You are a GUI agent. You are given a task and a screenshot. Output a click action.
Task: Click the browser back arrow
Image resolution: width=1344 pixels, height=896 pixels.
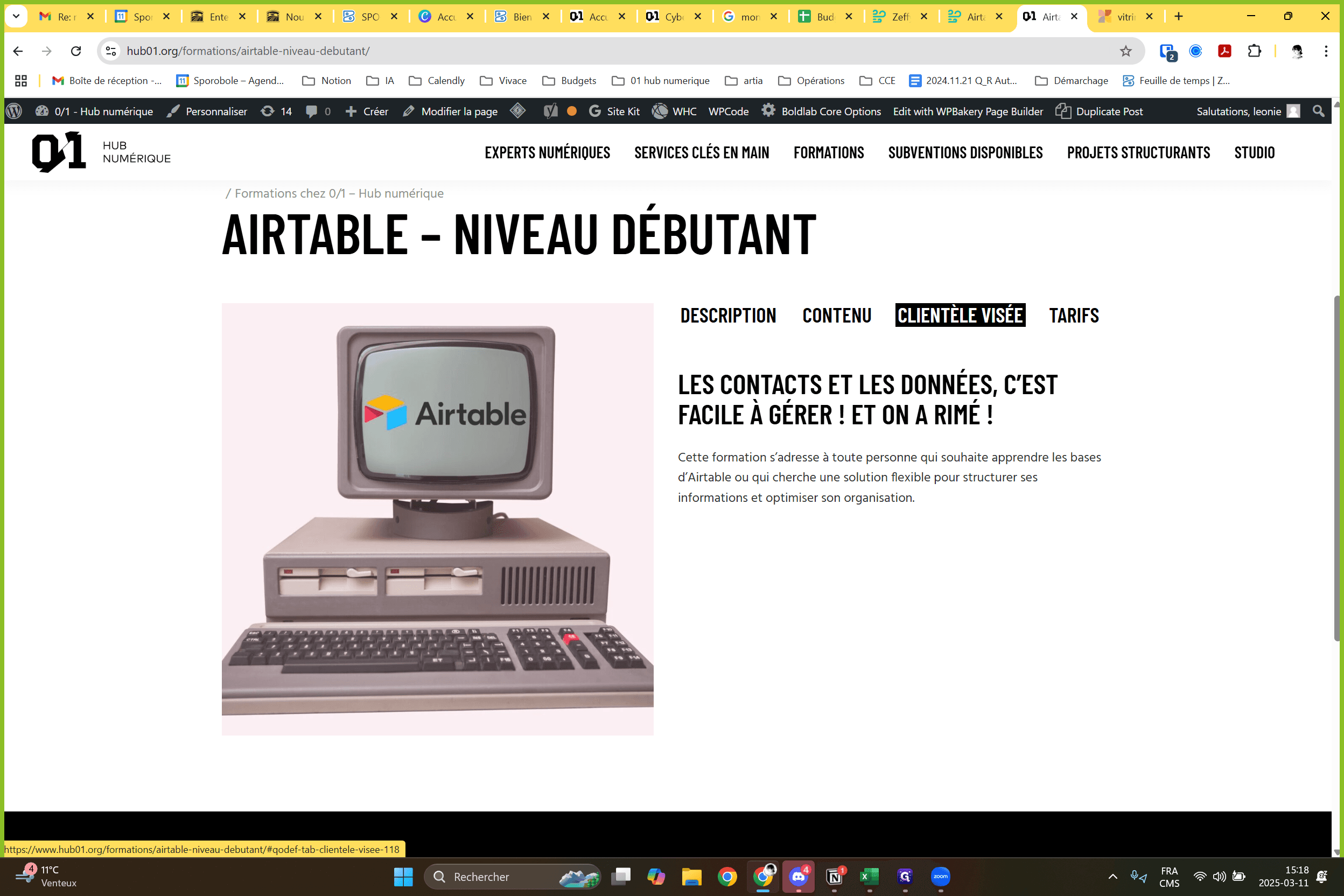coord(18,51)
